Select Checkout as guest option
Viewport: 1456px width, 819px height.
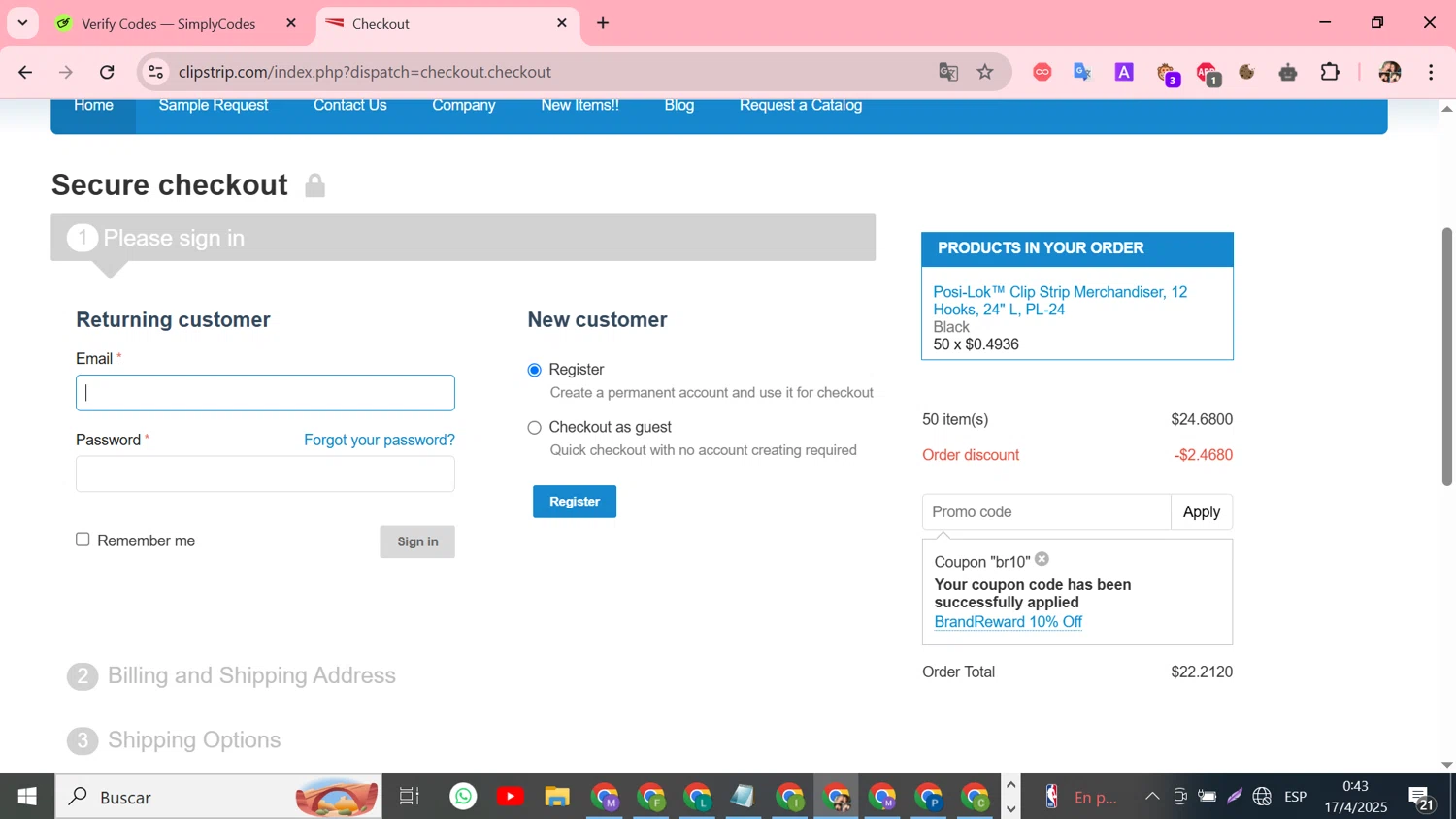click(534, 428)
